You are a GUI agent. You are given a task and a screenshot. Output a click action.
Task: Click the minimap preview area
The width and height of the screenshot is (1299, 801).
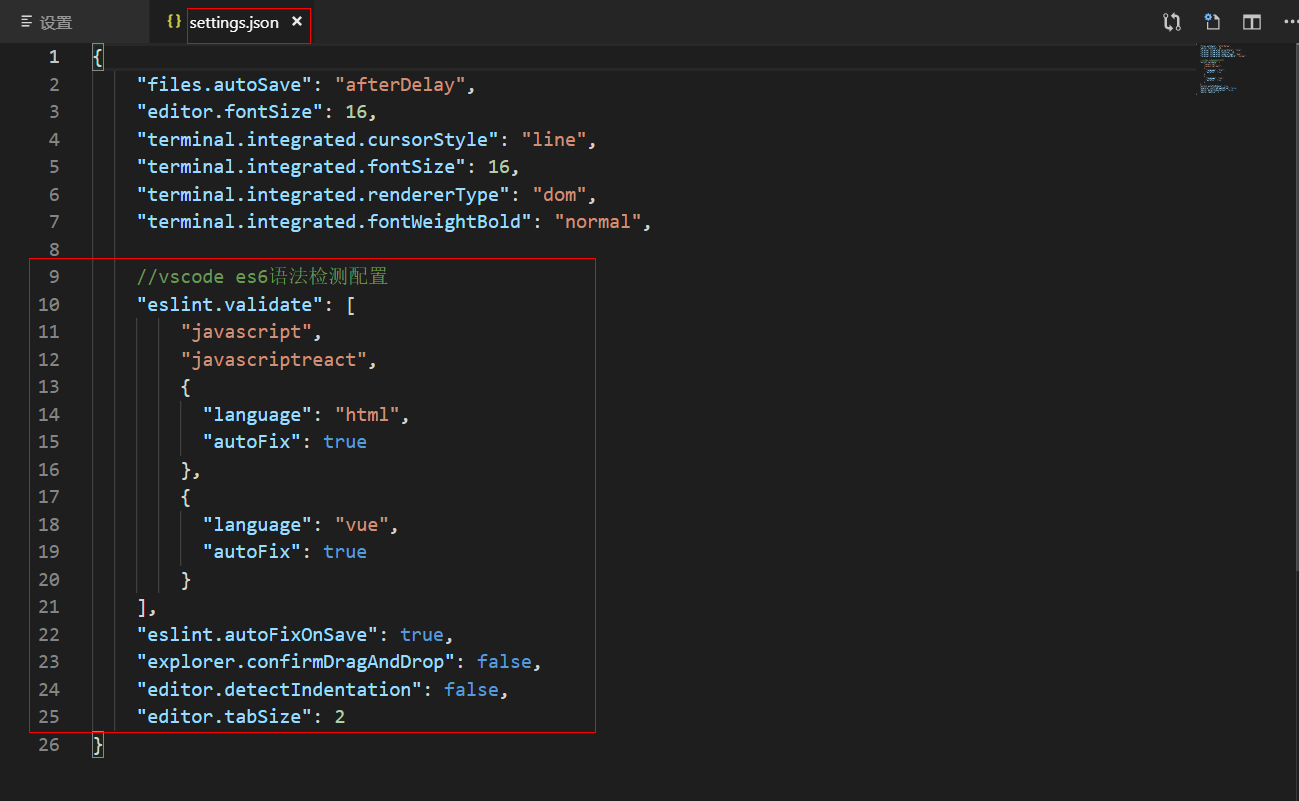coord(1220,70)
